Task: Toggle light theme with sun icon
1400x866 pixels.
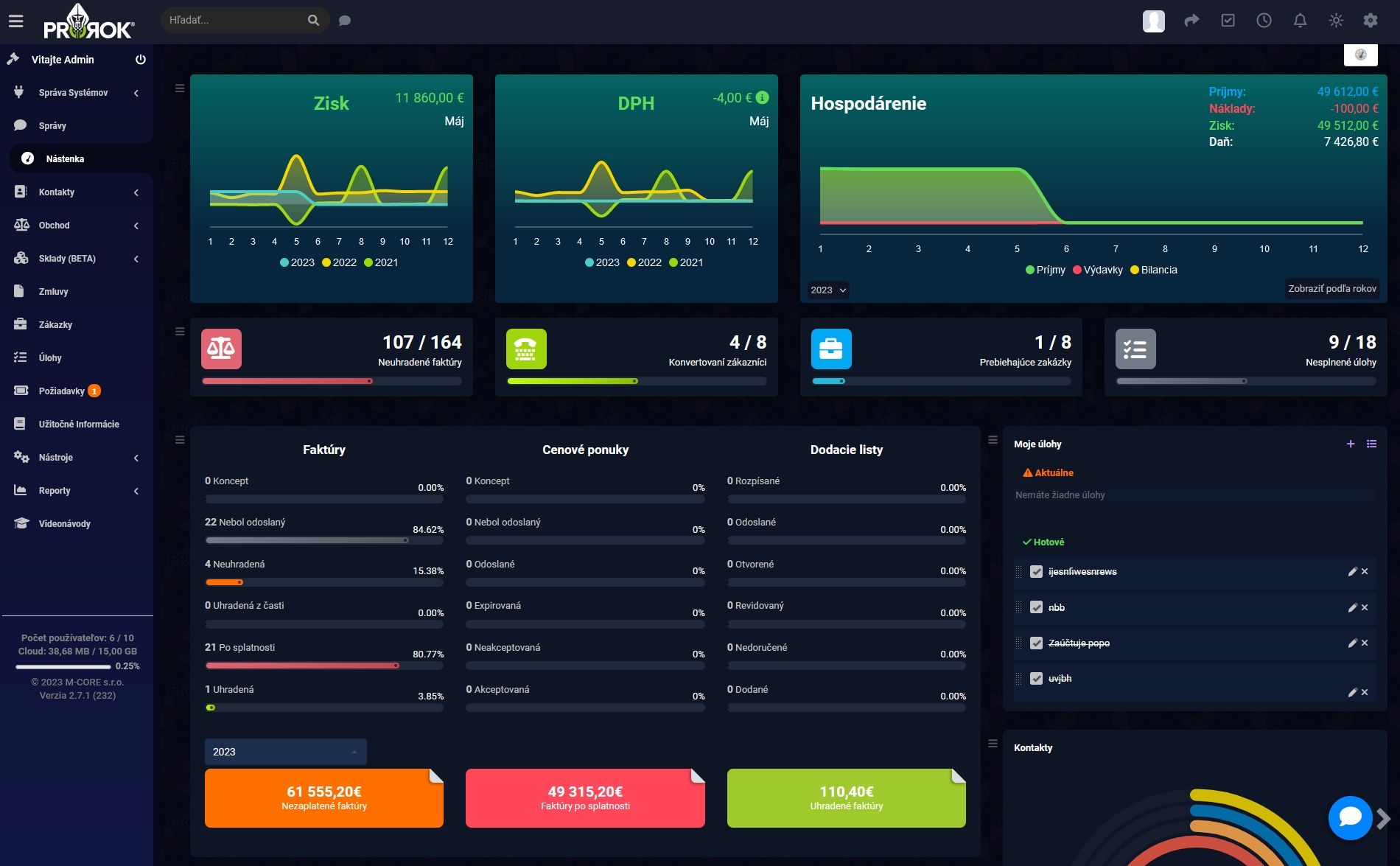Action: pyautogui.click(x=1336, y=21)
